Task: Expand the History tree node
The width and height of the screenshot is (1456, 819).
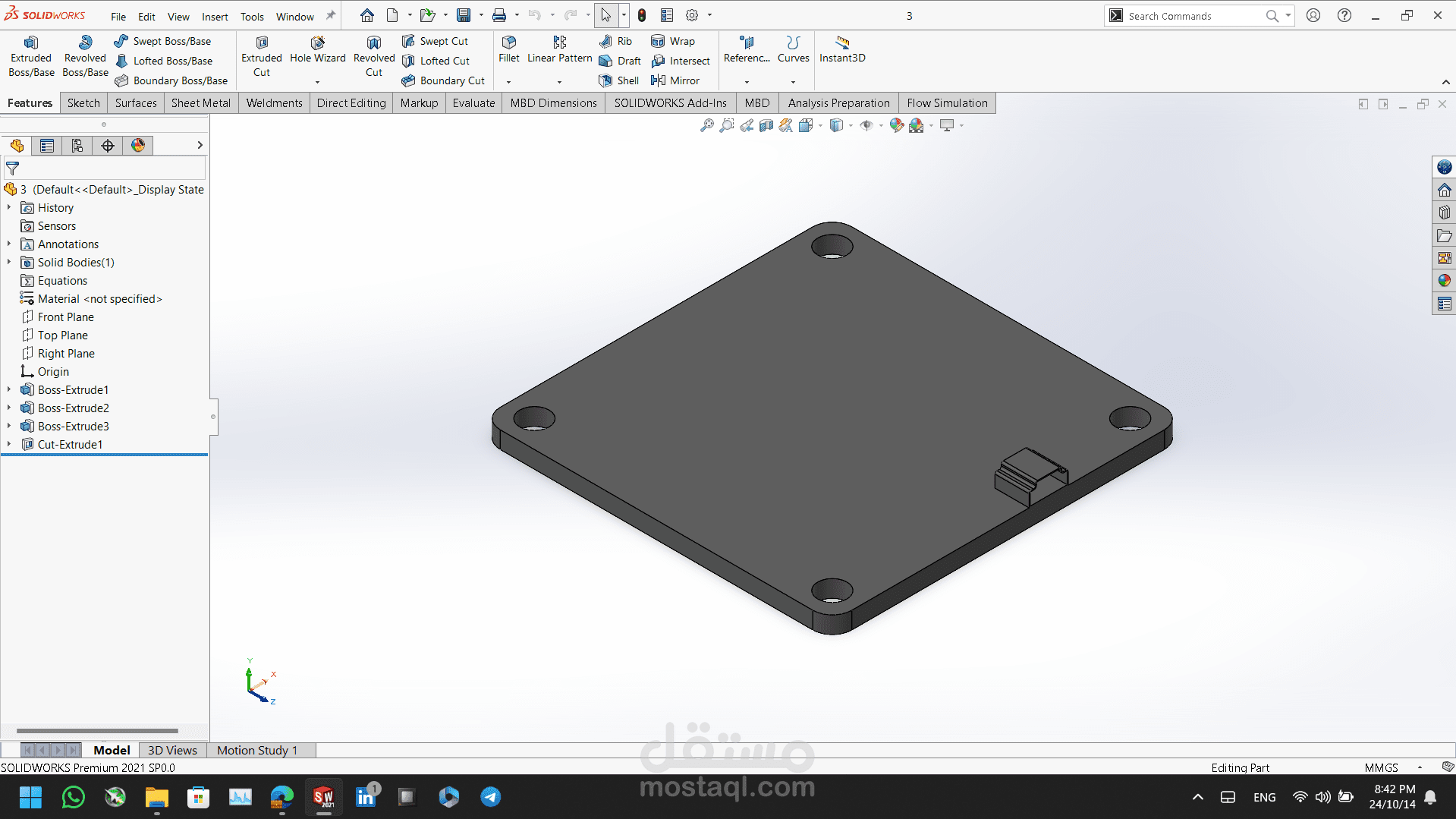Action: [9, 207]
